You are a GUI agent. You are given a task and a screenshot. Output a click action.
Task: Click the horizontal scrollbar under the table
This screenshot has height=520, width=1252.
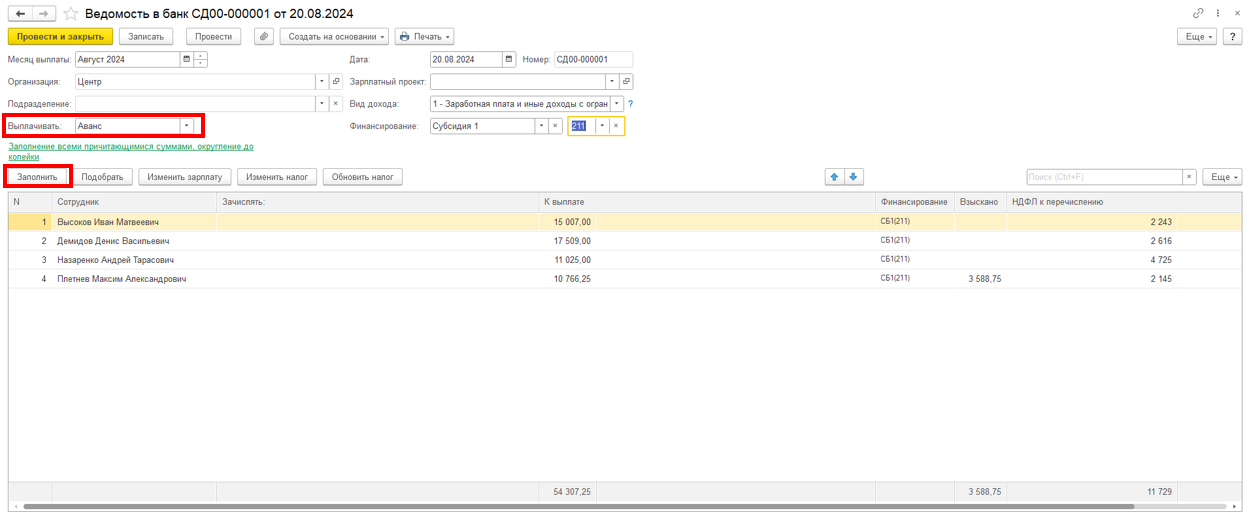pyautogui.click(x=580, y=507)
